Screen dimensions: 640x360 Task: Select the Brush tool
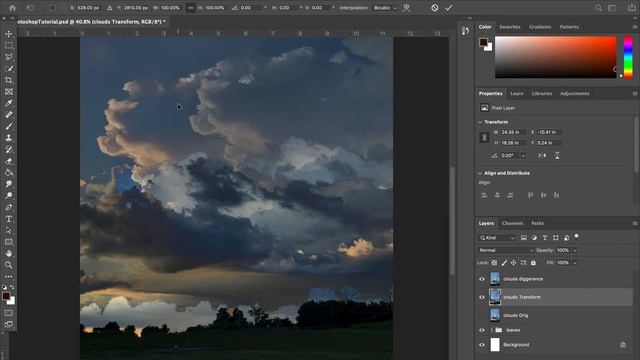[x=9, y=127]
